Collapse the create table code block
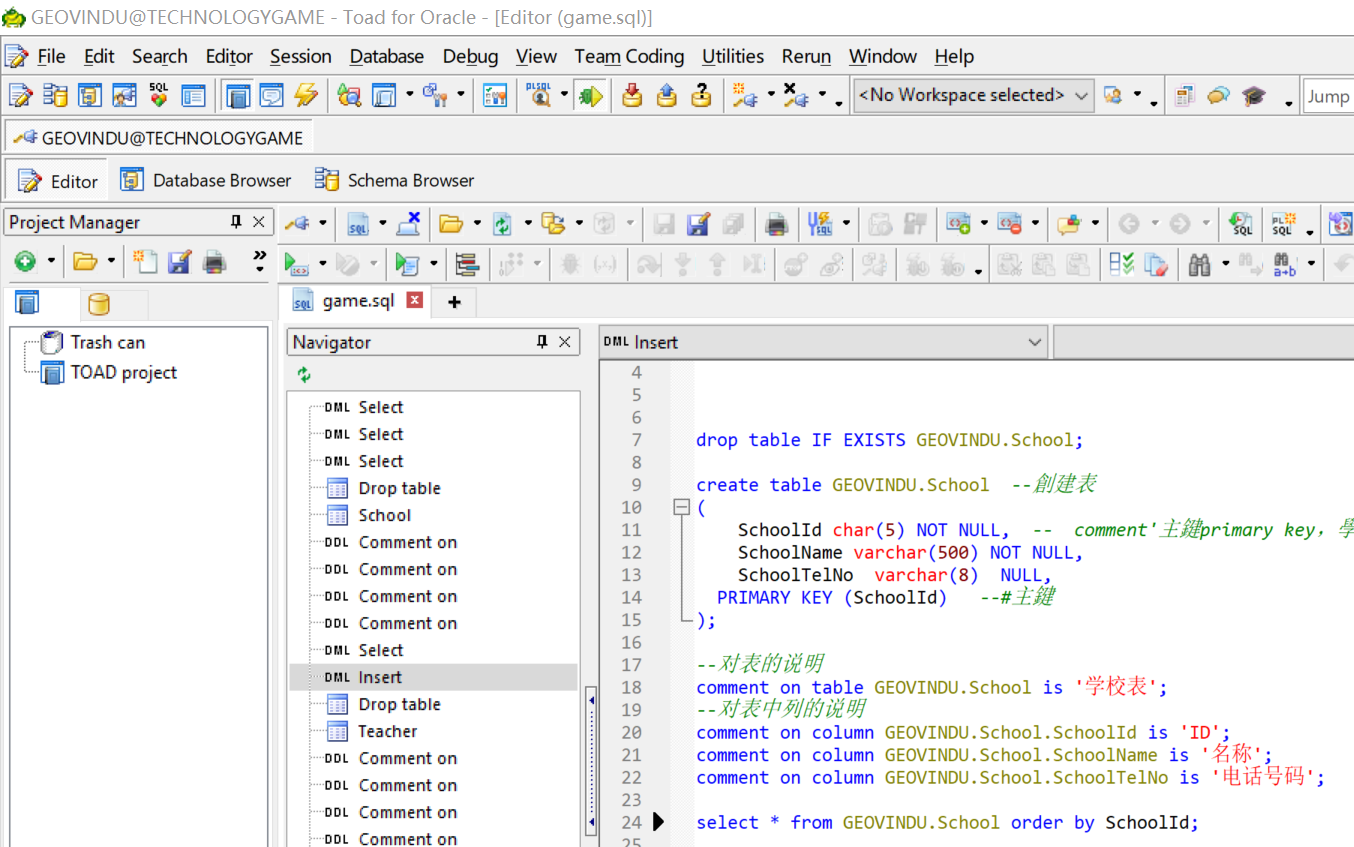1354x847 pixels. click(682, 507)
